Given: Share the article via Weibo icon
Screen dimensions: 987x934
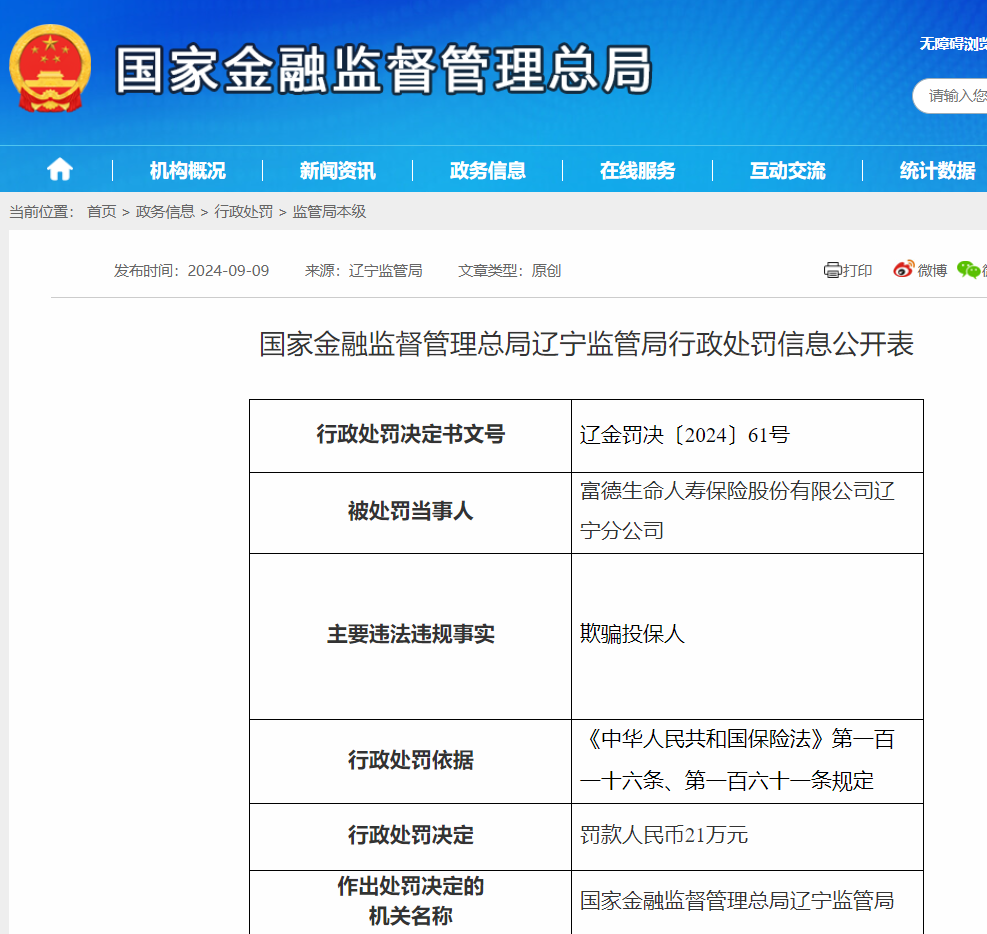Looking at the screenshot, I should click(x=904, y=270).
